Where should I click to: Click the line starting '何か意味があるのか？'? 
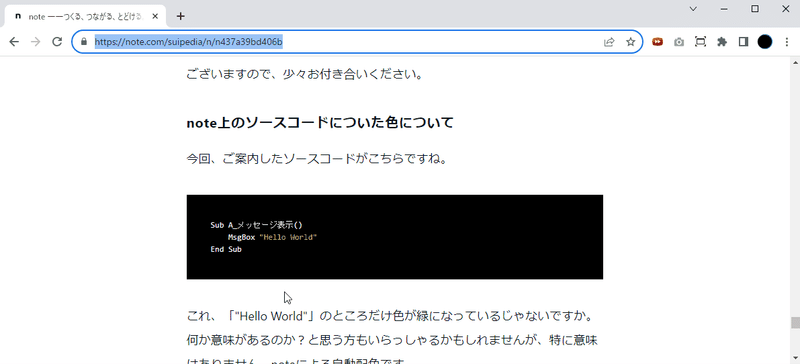click(x=391, y=339)
